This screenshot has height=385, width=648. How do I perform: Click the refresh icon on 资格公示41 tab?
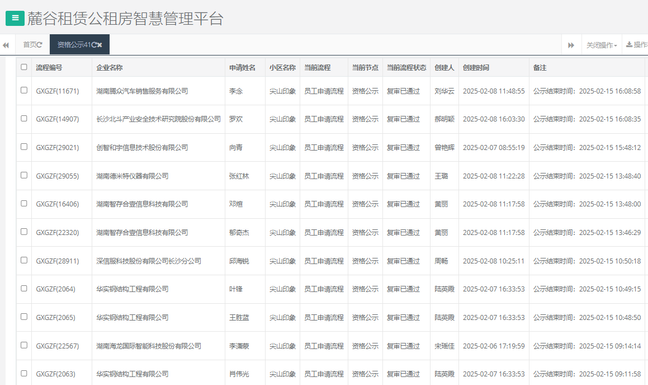click(x=93, y=45)
